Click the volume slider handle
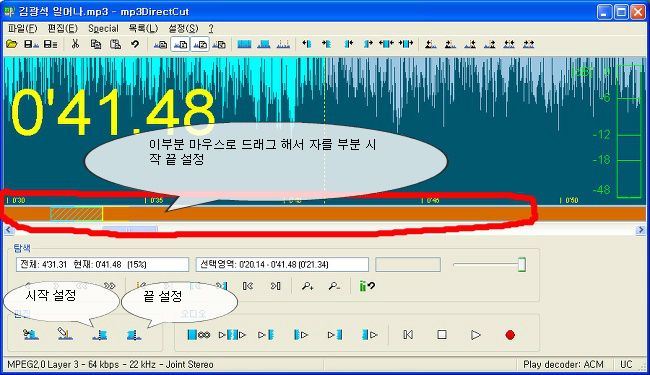This screenshot has height=375, width=650. tap(522, 265)
